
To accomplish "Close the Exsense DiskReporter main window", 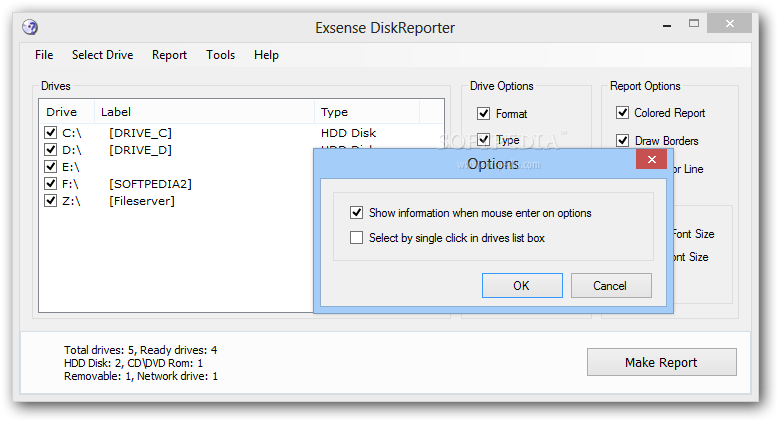I will pyautogui.click(x=729, y=23).
